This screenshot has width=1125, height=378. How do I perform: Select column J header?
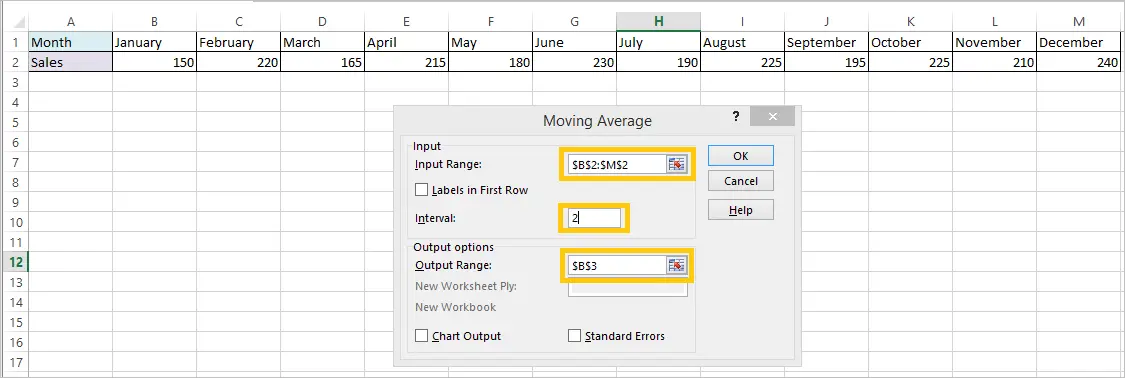coord(826,22)
